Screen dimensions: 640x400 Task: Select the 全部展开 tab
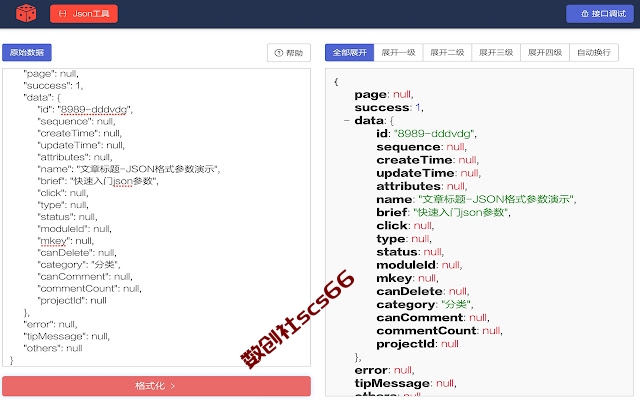[x=349, y=53]
